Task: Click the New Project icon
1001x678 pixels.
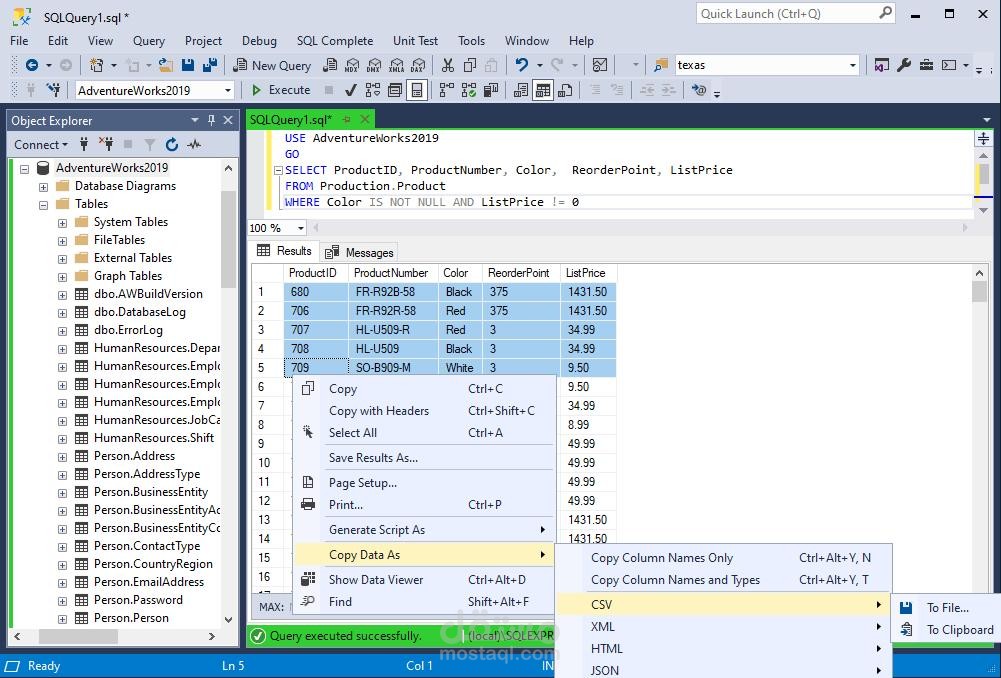Action: coord(96,65)
